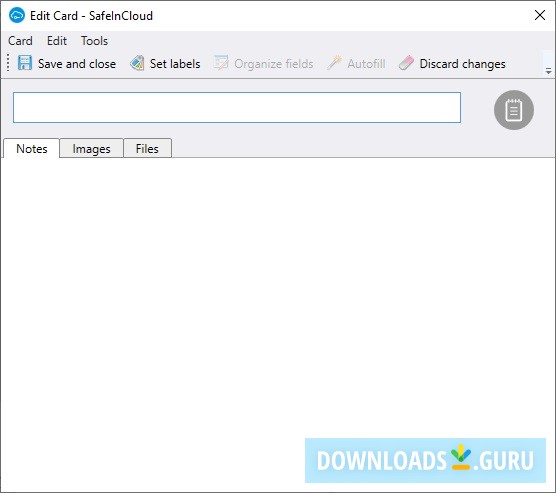Expand the toolbar overflow arrow
This screenshot has width=556, height=493.
tap(548, 71)
